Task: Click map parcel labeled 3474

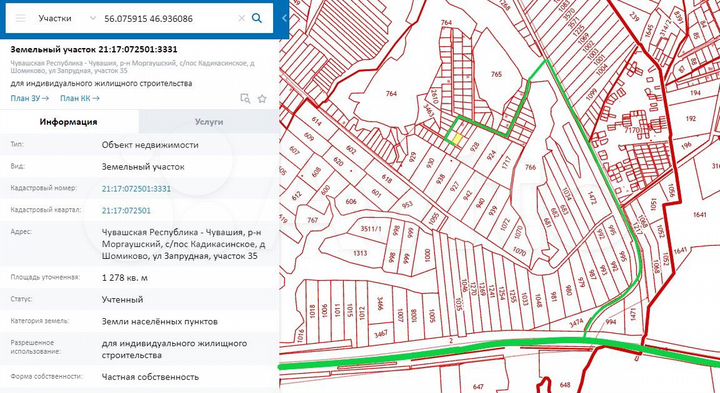Action: (x=576, y=323)
